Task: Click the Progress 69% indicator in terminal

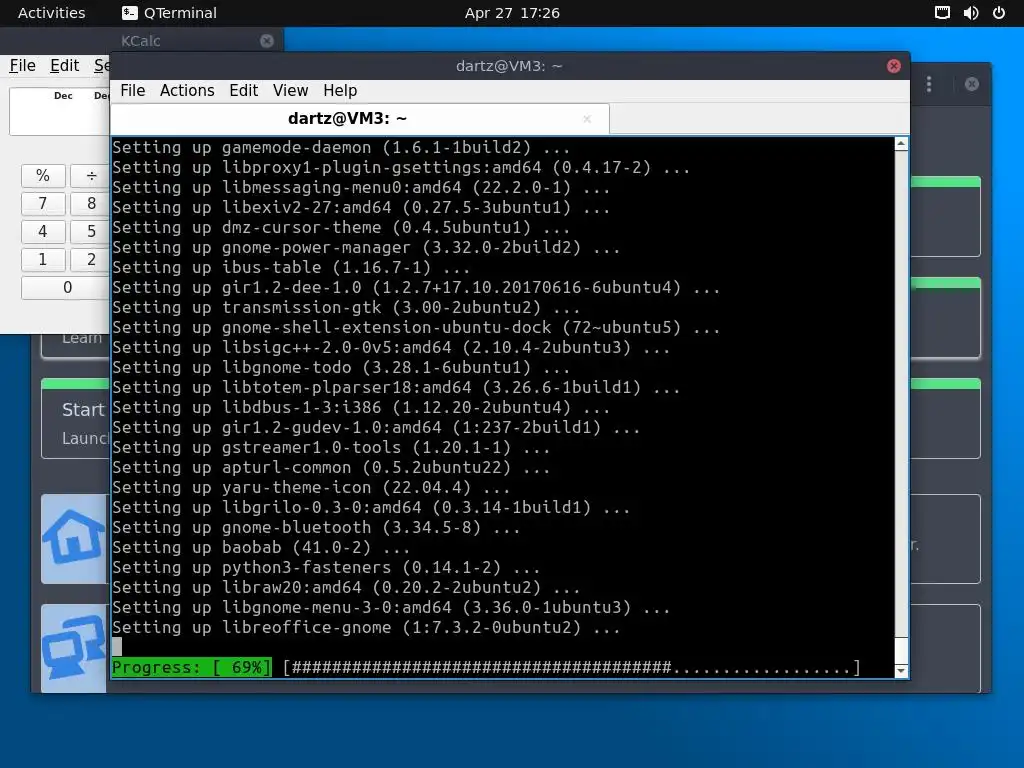Action: point(191,667)
